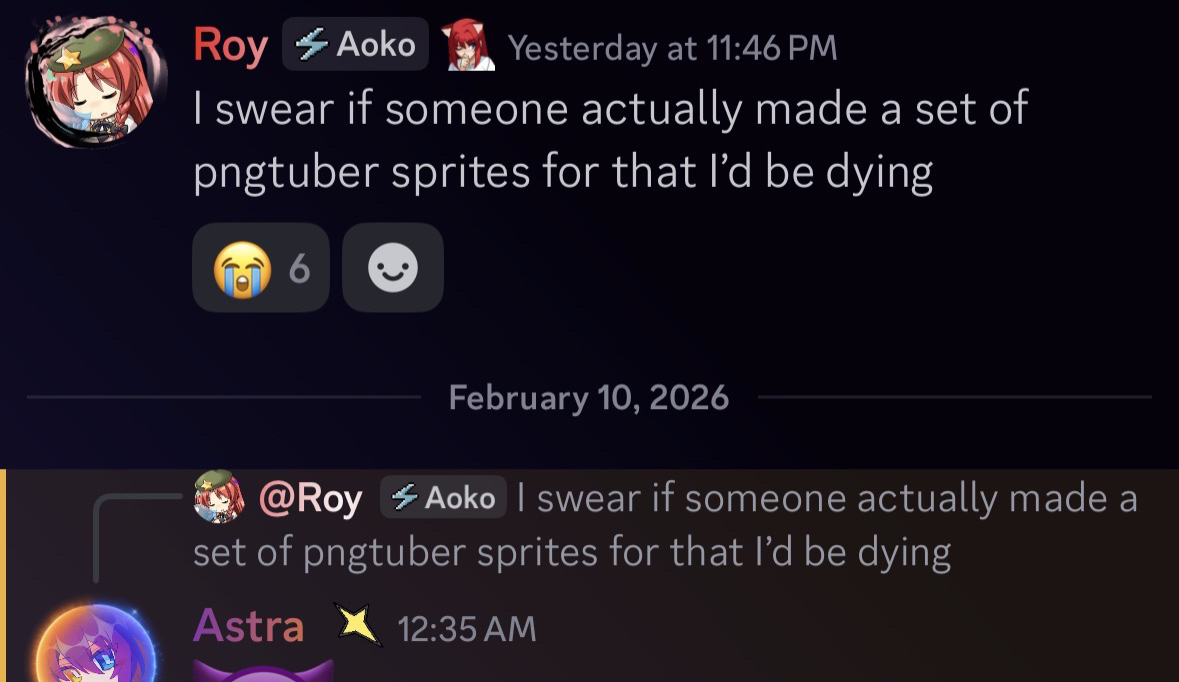The height and width of the screenshot is (682, 1179).
Task: Tap the reaction count number 6
Action: (x=299, y=268)
